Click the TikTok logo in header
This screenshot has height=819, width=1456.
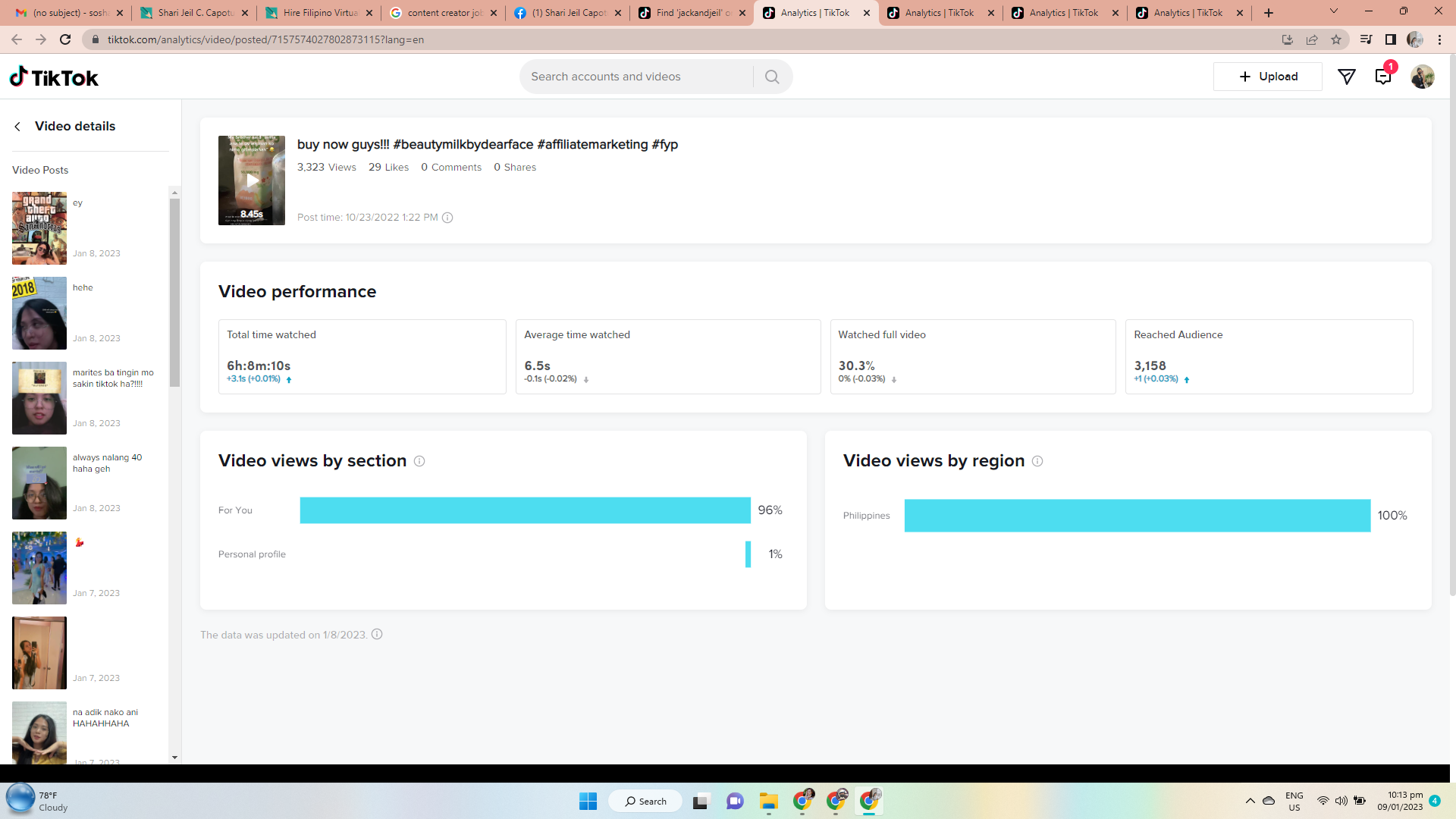pos(54,77)
